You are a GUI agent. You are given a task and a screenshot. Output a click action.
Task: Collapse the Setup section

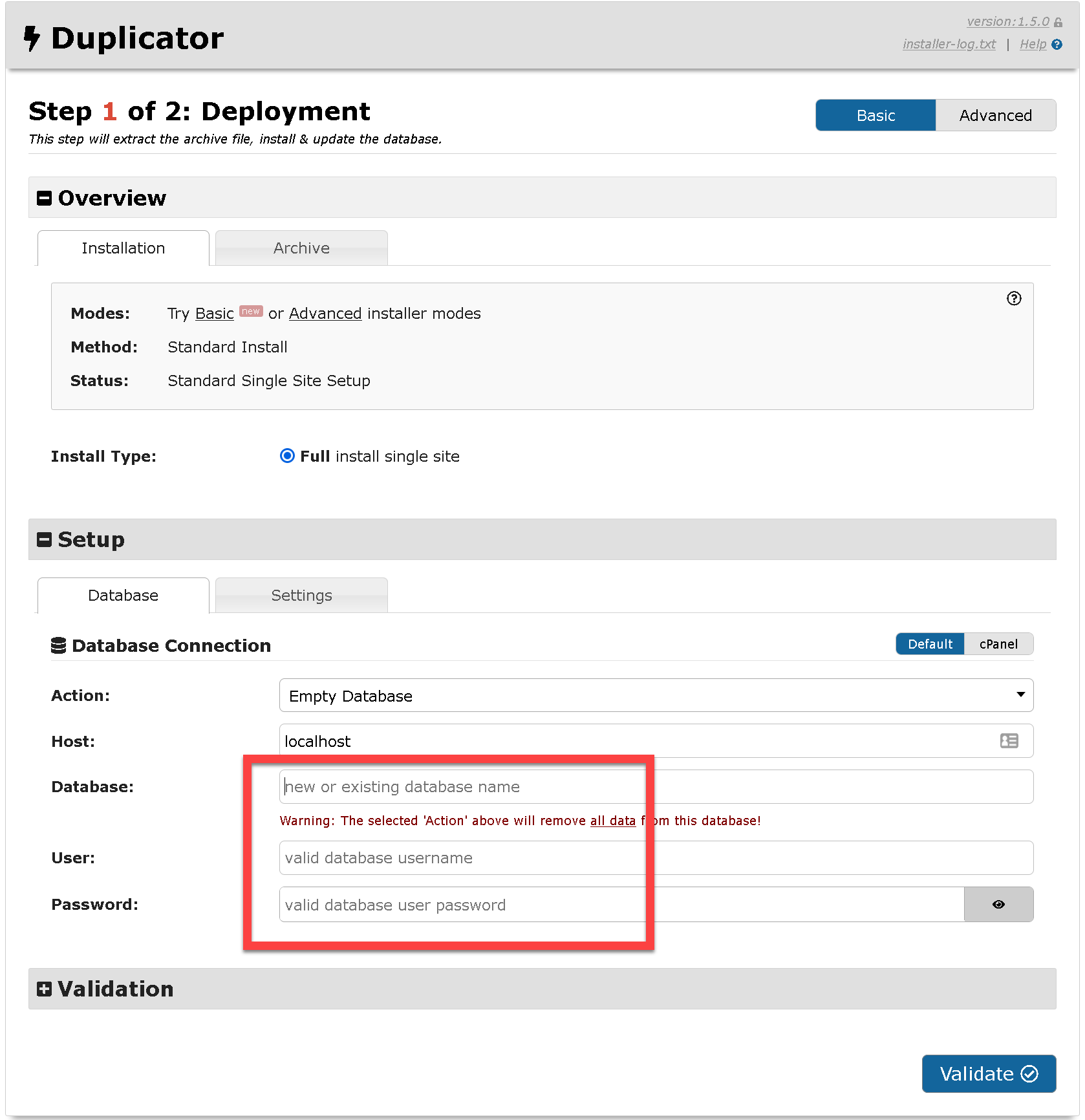(x=45, y=539)
